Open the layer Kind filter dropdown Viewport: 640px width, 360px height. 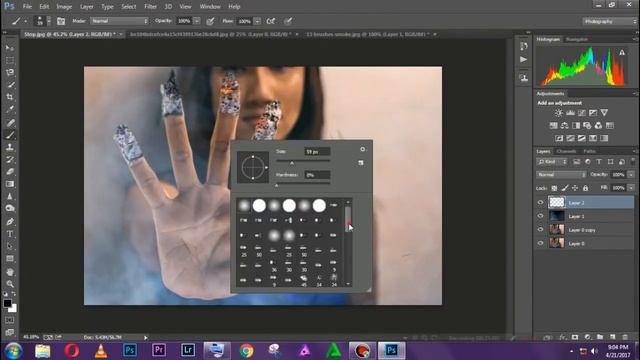point(552,162)
